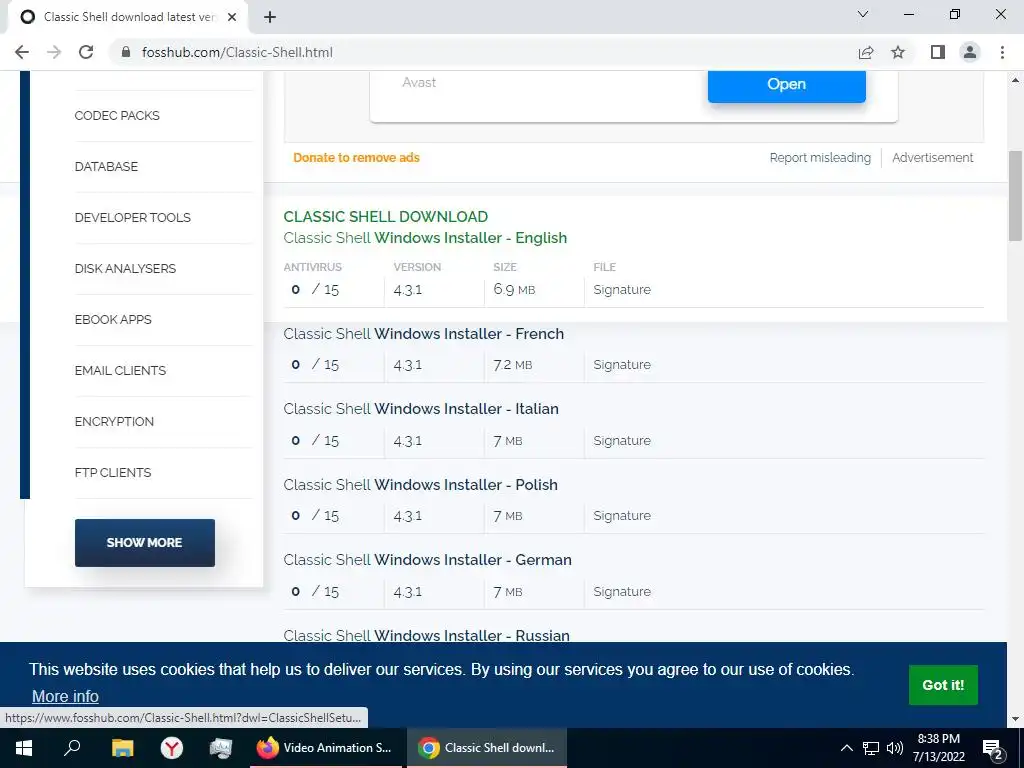Image resolution: width=1024 pixels, height=768 pixels.
Task: Click the blue Open ad button
Action: click(x=786, y=85)
